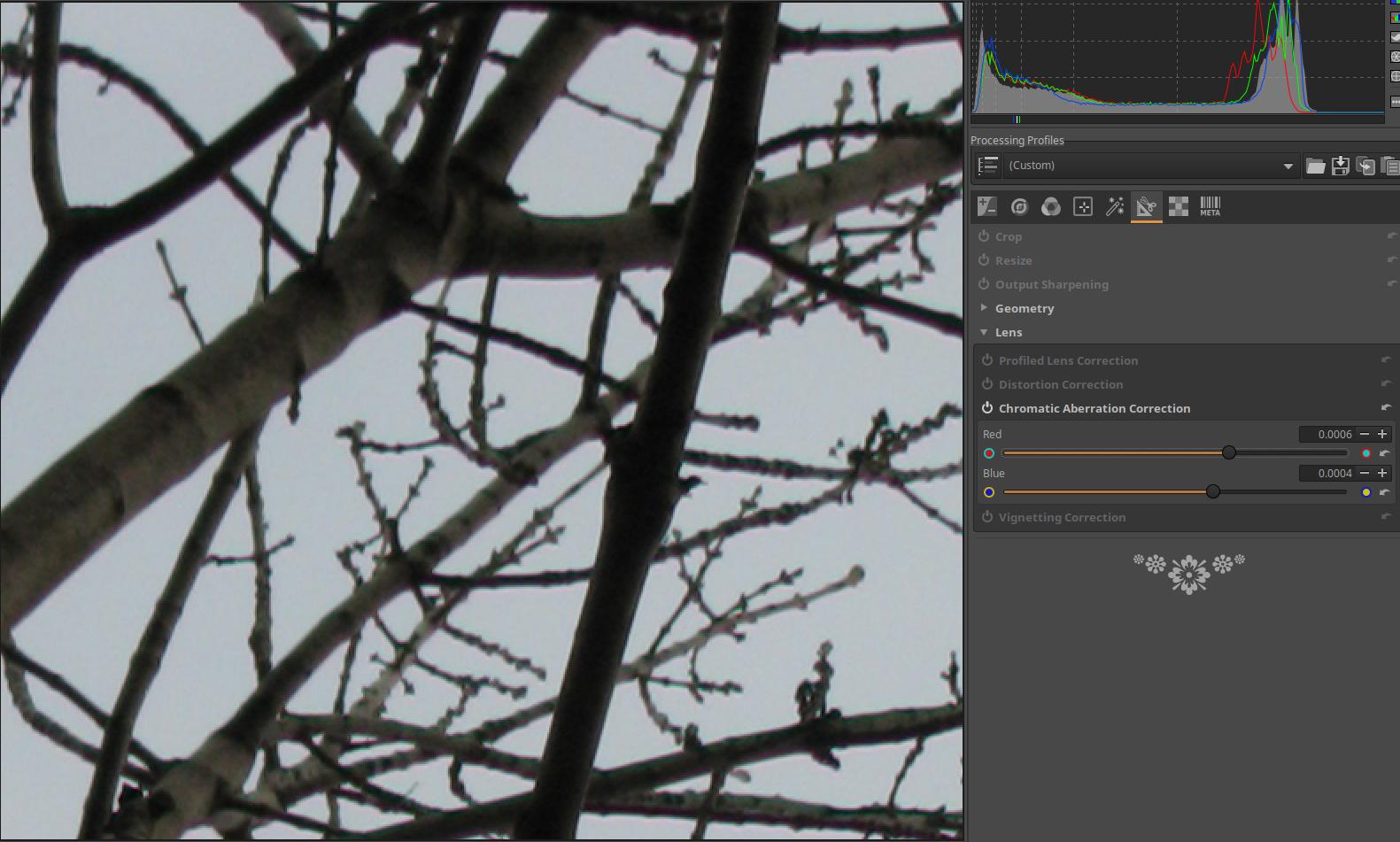Viewport: 1400px width, 842px height.
Task: Open the (Custom) processing profile dropdown
Action: click(x=1151, y=166)
